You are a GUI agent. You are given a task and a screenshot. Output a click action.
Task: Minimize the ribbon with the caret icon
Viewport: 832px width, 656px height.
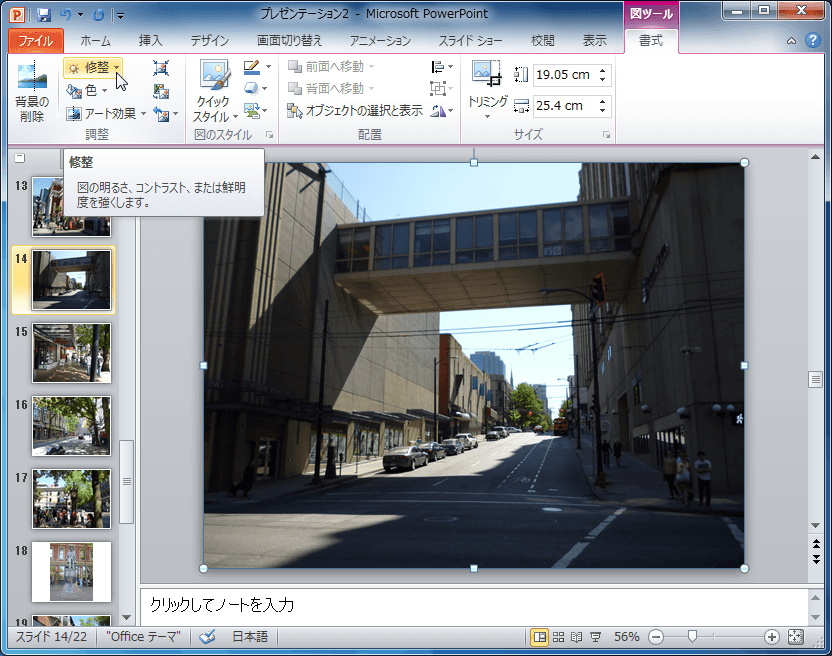click(791, 41)
